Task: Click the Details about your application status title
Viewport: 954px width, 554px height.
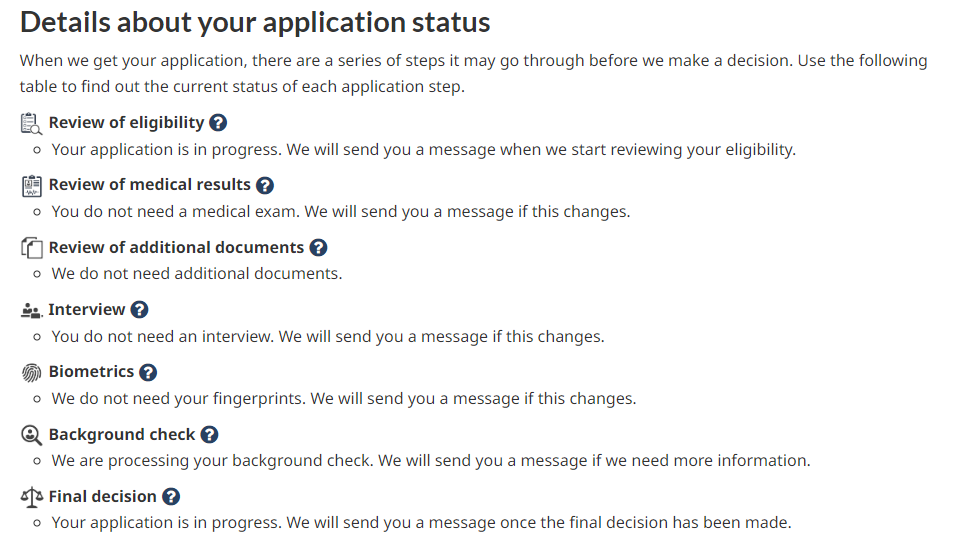Action: coord(255,23)
